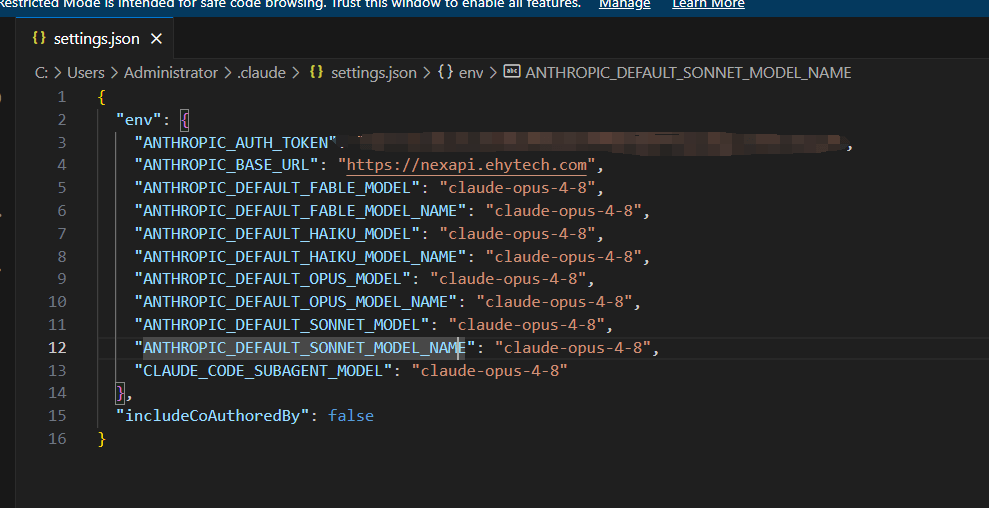The image size is (989, 508).
Task: Click braces icon before settings.json breadcrumb
Action: (317, 73)
